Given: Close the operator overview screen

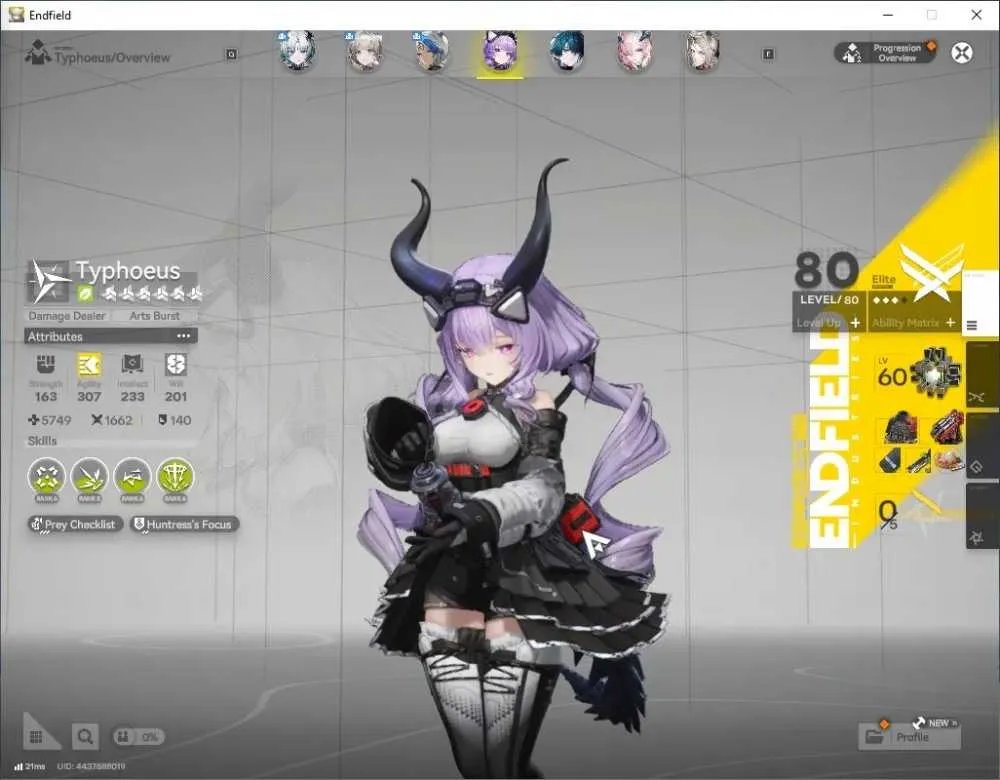Looking at the screenshot, I should click(x=962, y=52).
